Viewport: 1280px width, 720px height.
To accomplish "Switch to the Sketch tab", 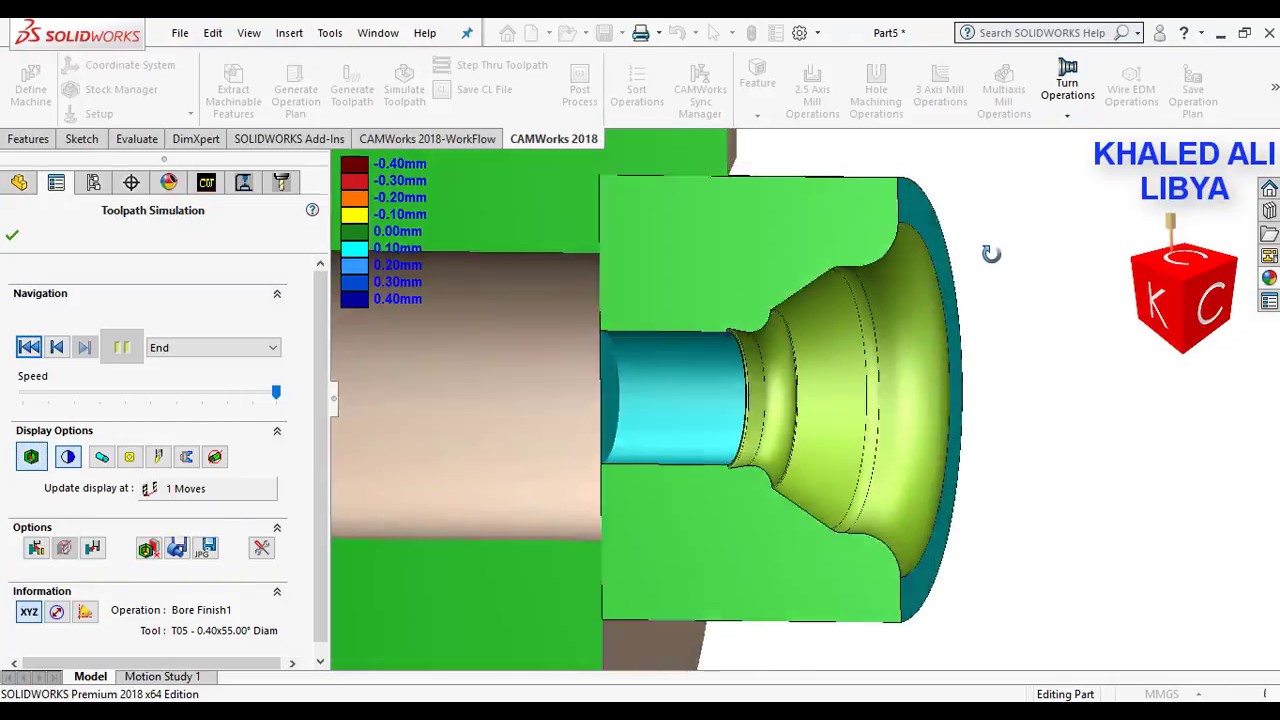I will click(82, 139).
